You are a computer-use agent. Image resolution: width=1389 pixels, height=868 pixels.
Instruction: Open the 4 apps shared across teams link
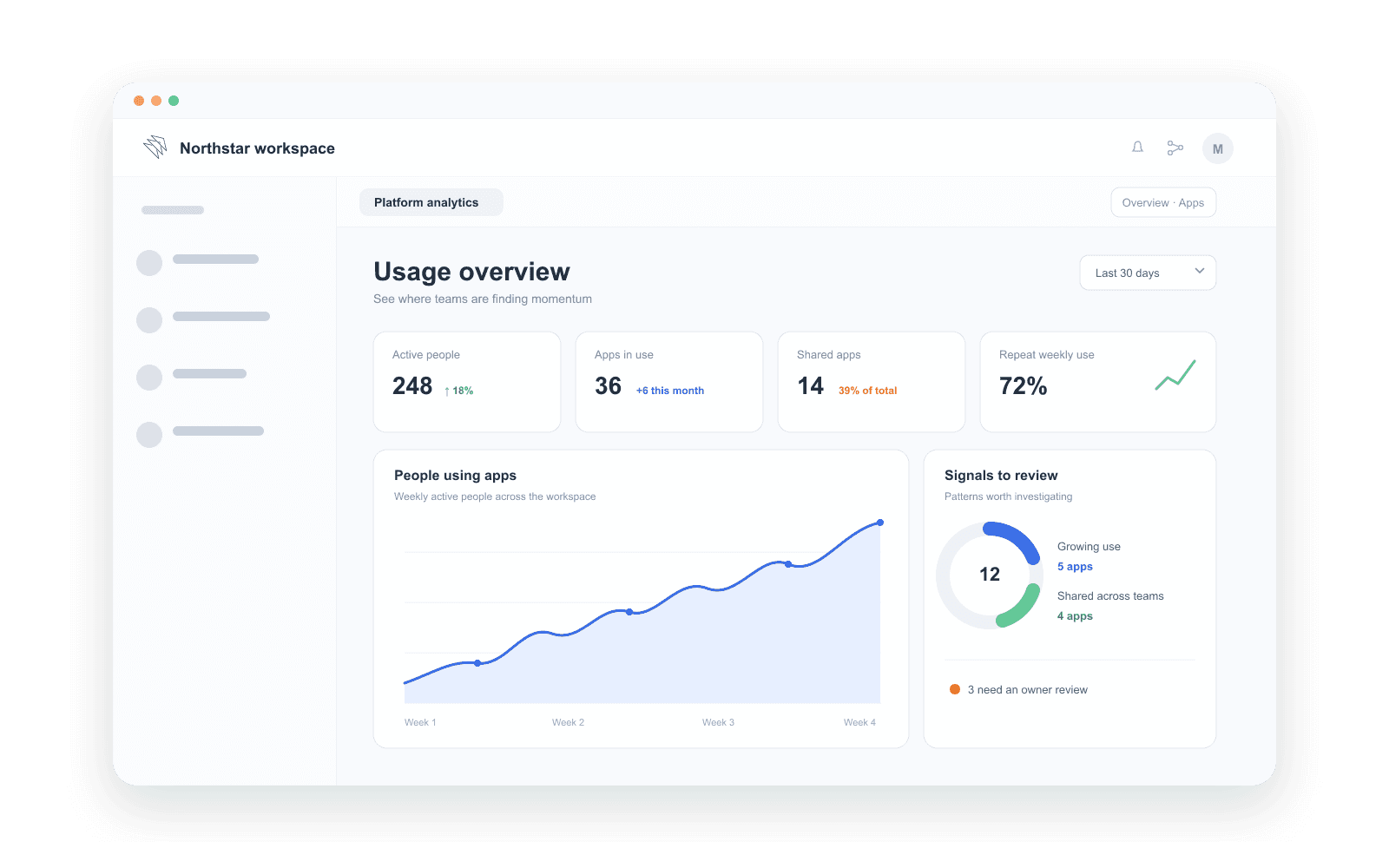(1075, 616)
